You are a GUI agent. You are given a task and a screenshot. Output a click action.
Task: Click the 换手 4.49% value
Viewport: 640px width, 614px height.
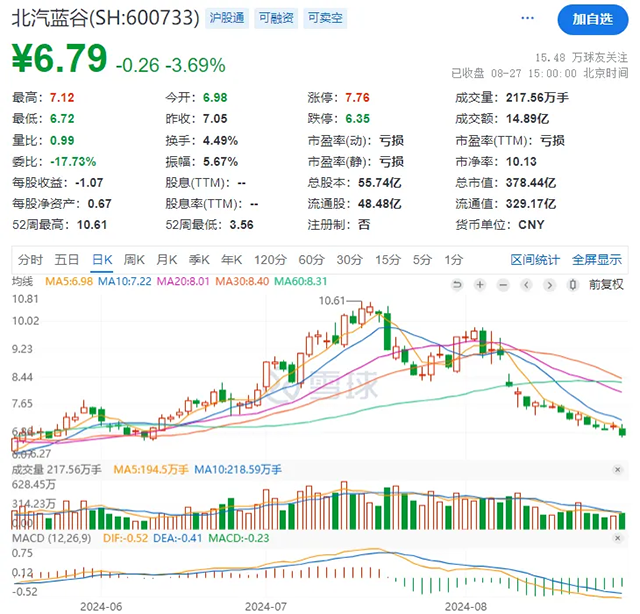[220, 140]
